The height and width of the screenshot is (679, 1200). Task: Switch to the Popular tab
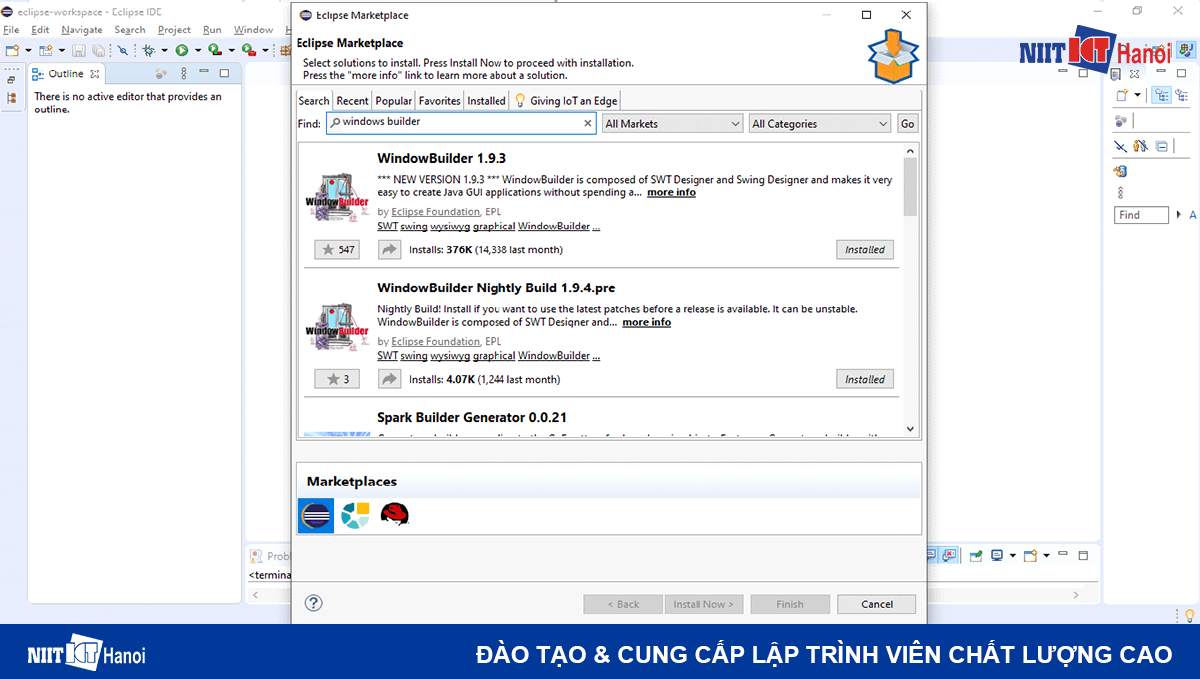click(x=393, y=100)
